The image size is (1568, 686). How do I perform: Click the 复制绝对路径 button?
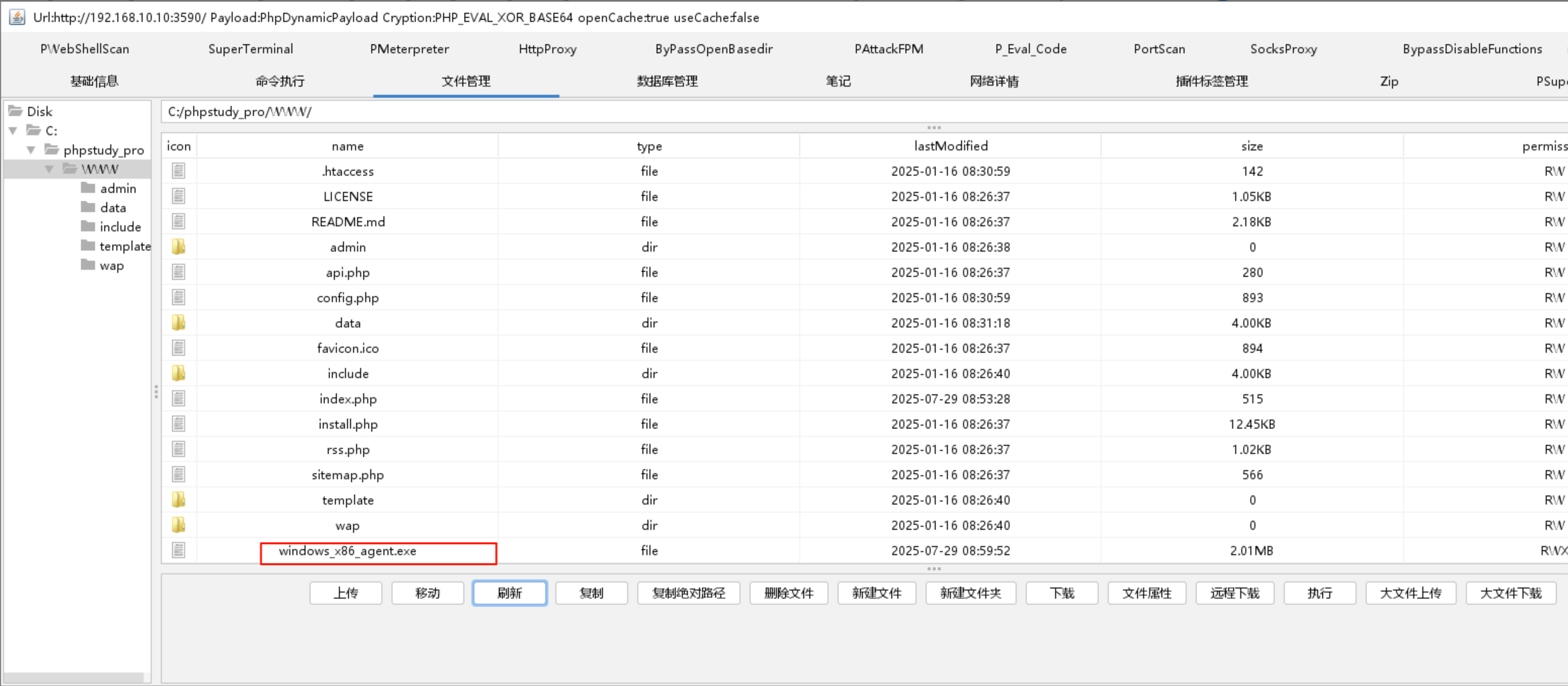click(x=689, y=593)
